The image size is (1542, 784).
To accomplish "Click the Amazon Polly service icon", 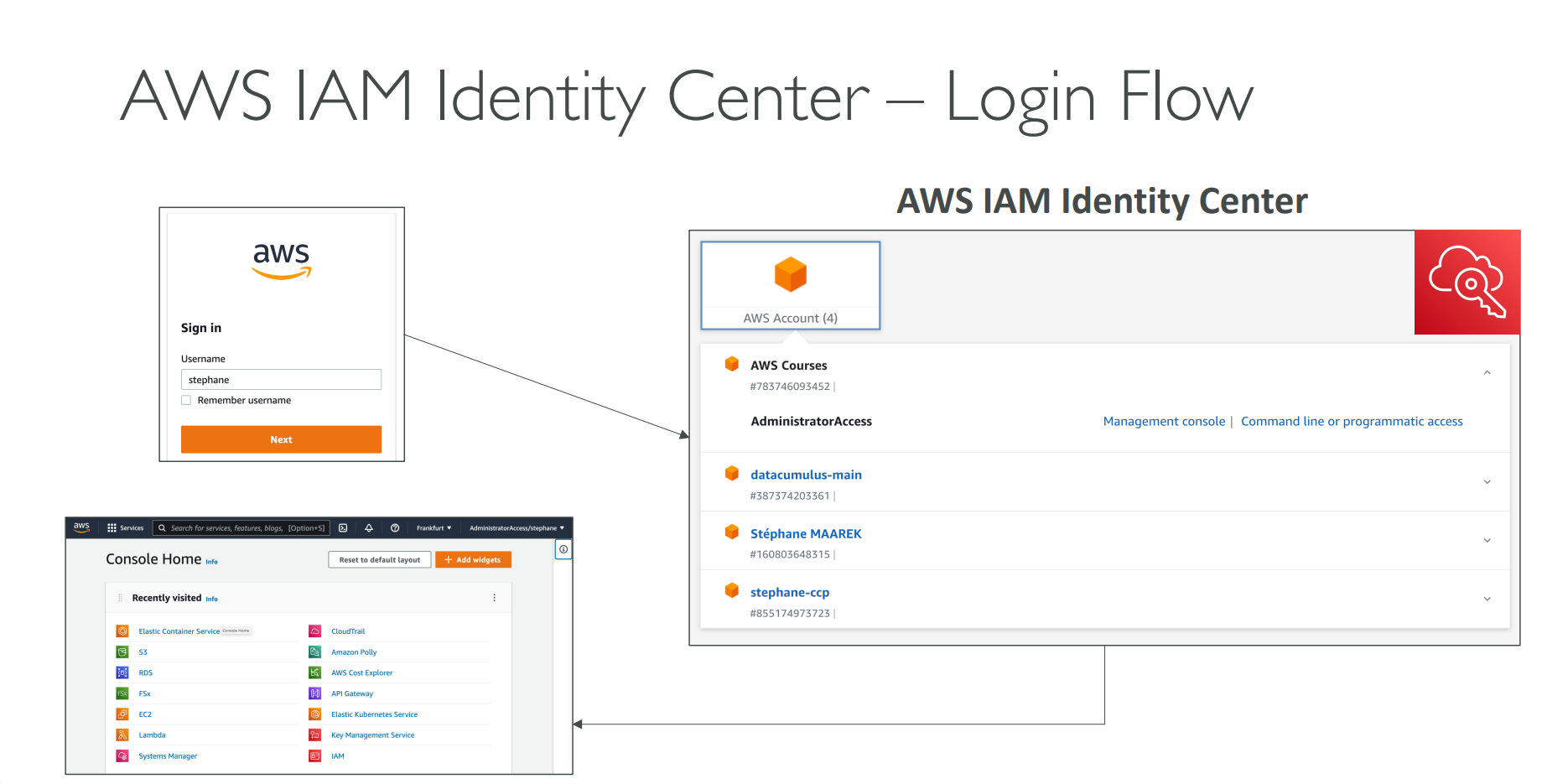I will (x=315, y=652).
